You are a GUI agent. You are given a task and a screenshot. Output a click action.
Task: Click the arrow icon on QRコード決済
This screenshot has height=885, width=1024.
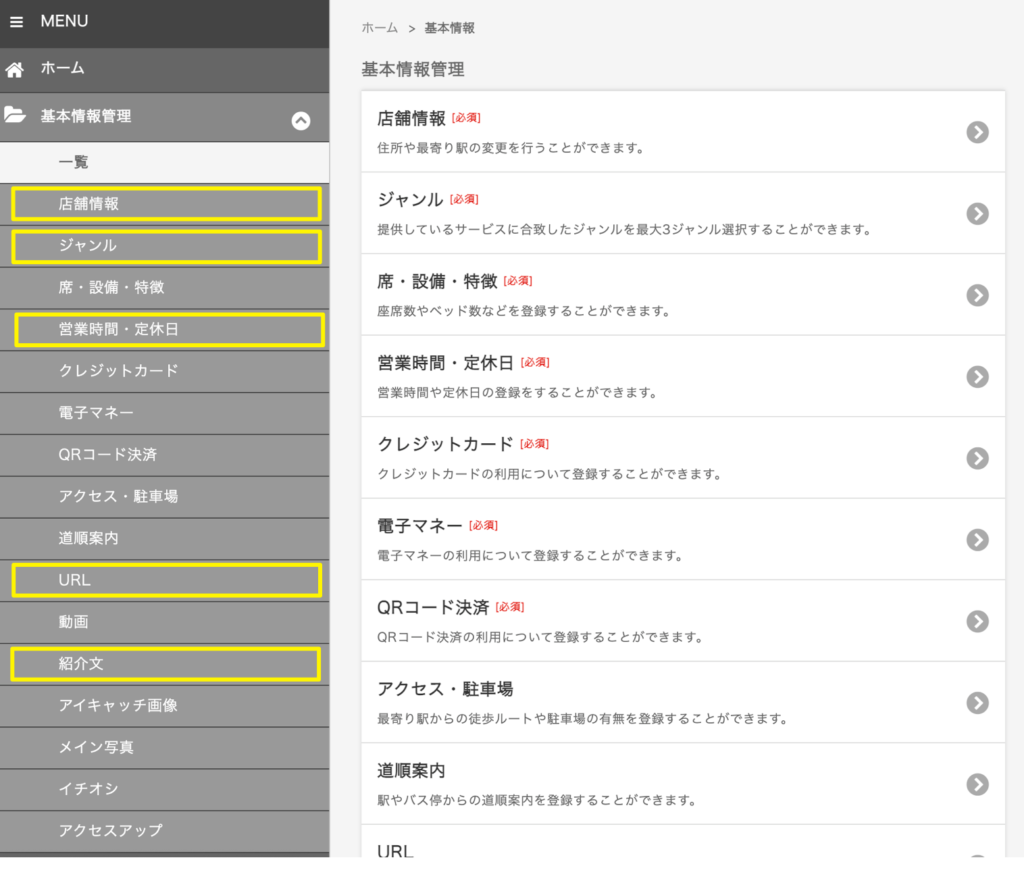point(977,621)
